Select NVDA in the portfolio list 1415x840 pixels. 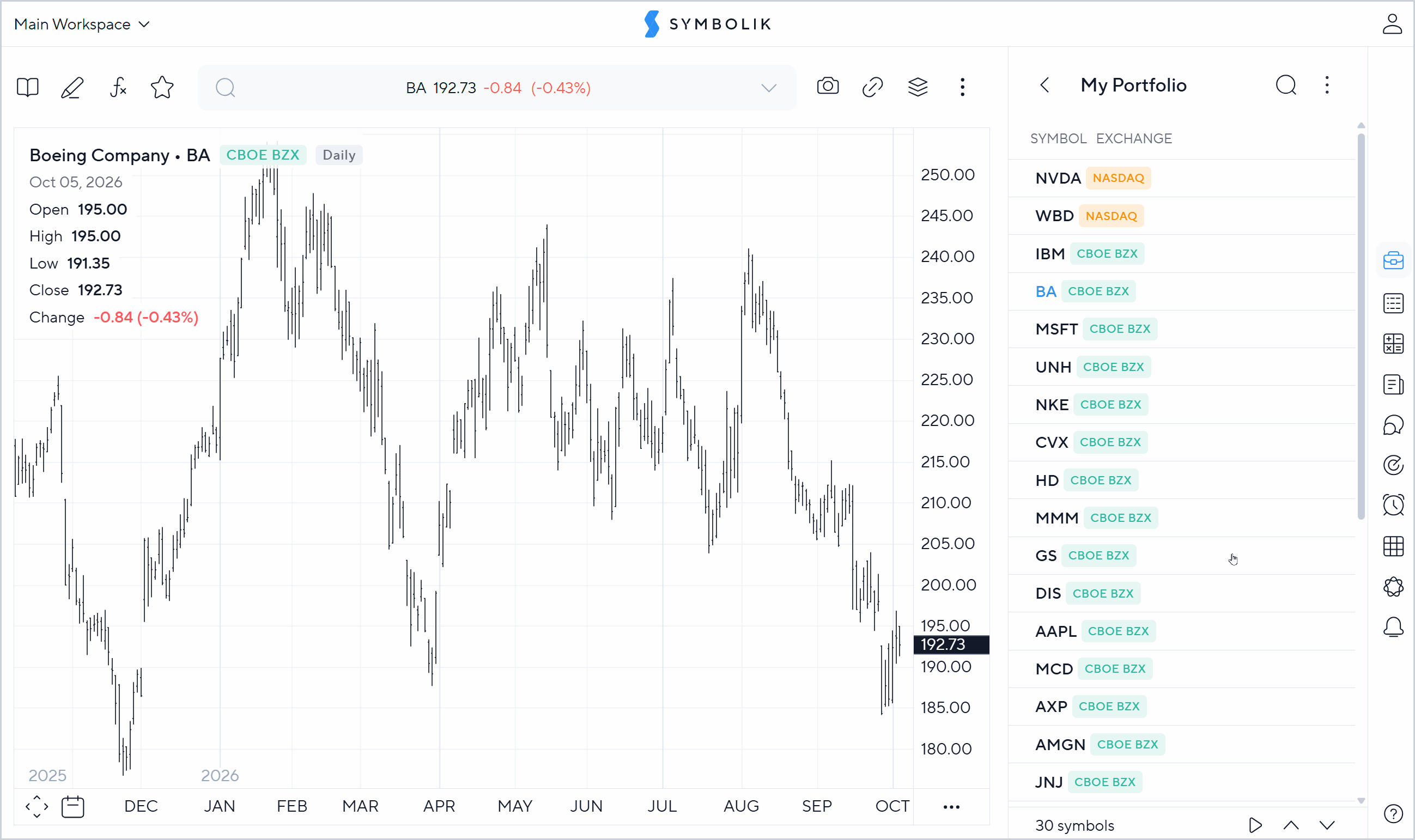tap(1181, 178)
